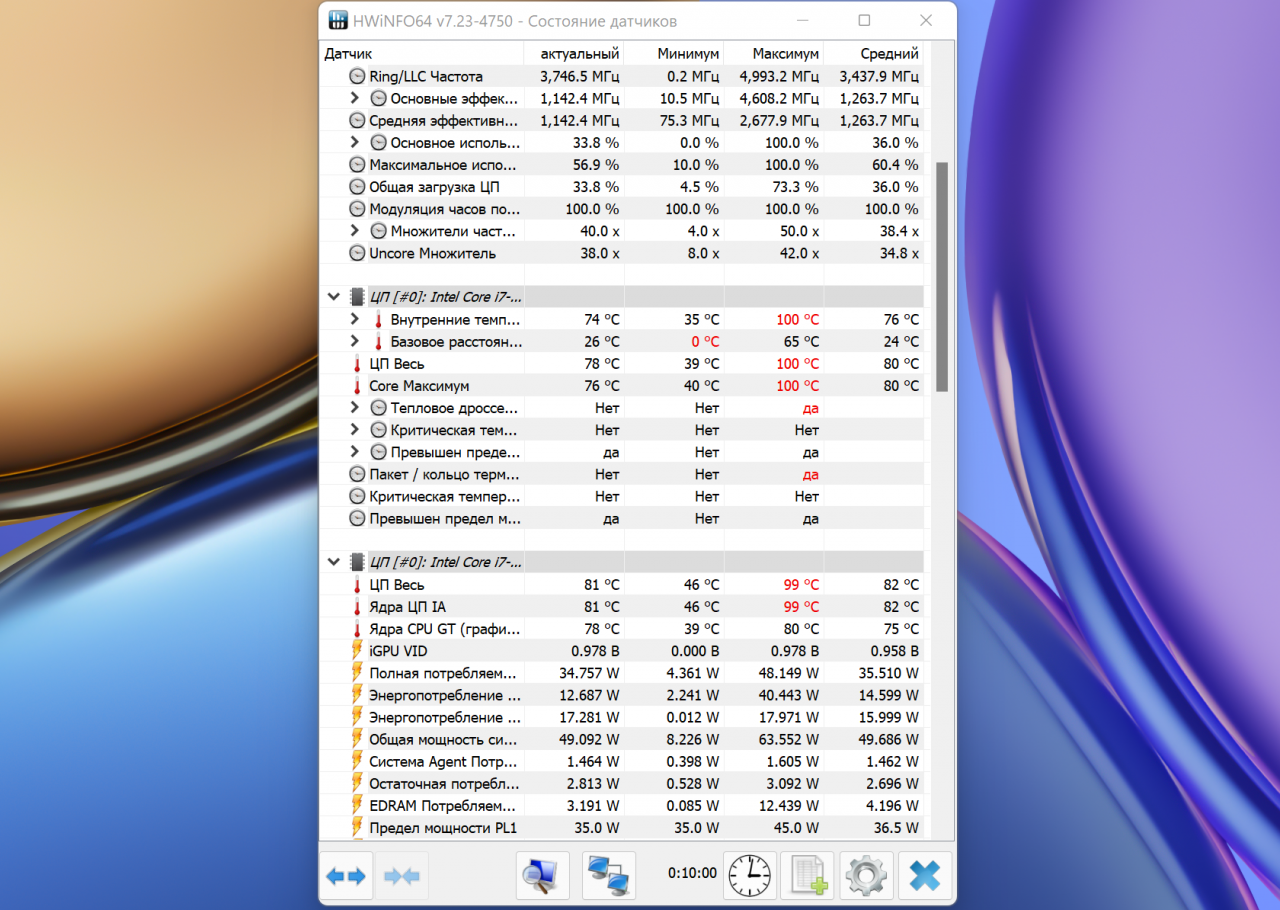The image size is (1280, 910).
Task: Click lightning icon beside iGPU VID
Action: (x=357, y=651)
